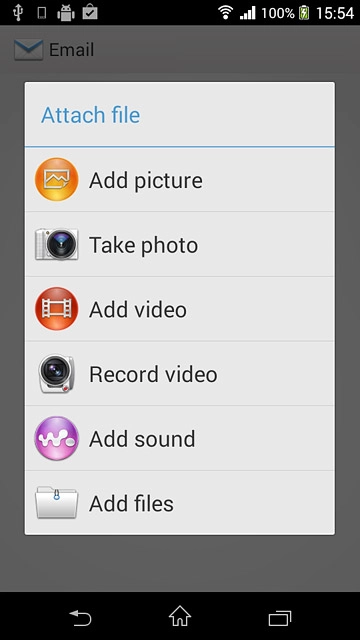Tap the Attach file dialog title
The height and width of the screenshot is (640, 360).
[91, 115]
